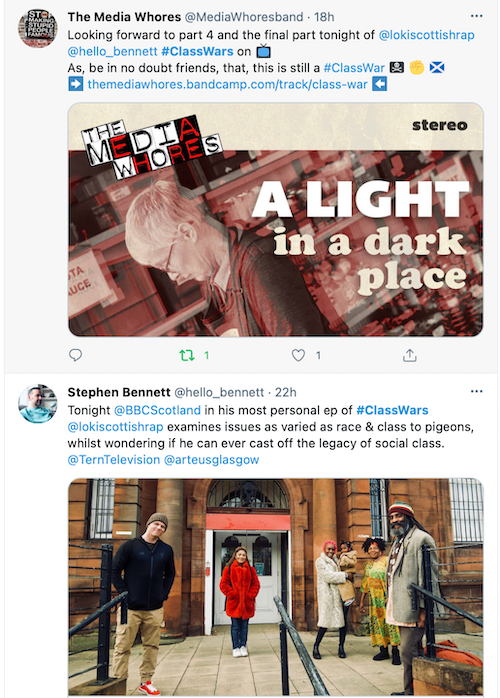Open @BBCScotland mention link
Image resolution: width=500 pixels, height=698 pixels.
(157, 410)
